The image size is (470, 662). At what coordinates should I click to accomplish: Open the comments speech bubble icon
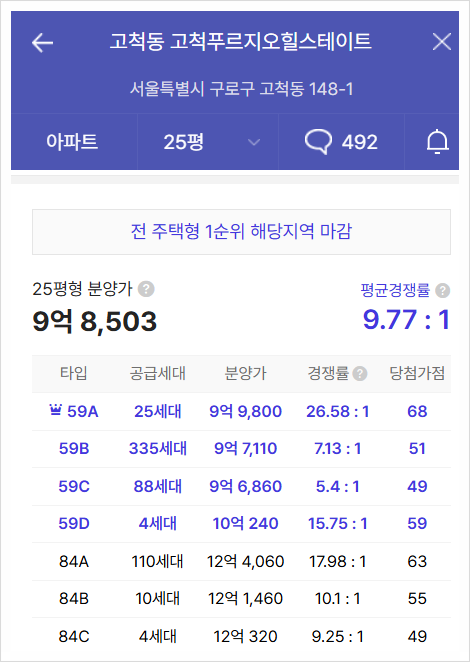coord(318,142)
